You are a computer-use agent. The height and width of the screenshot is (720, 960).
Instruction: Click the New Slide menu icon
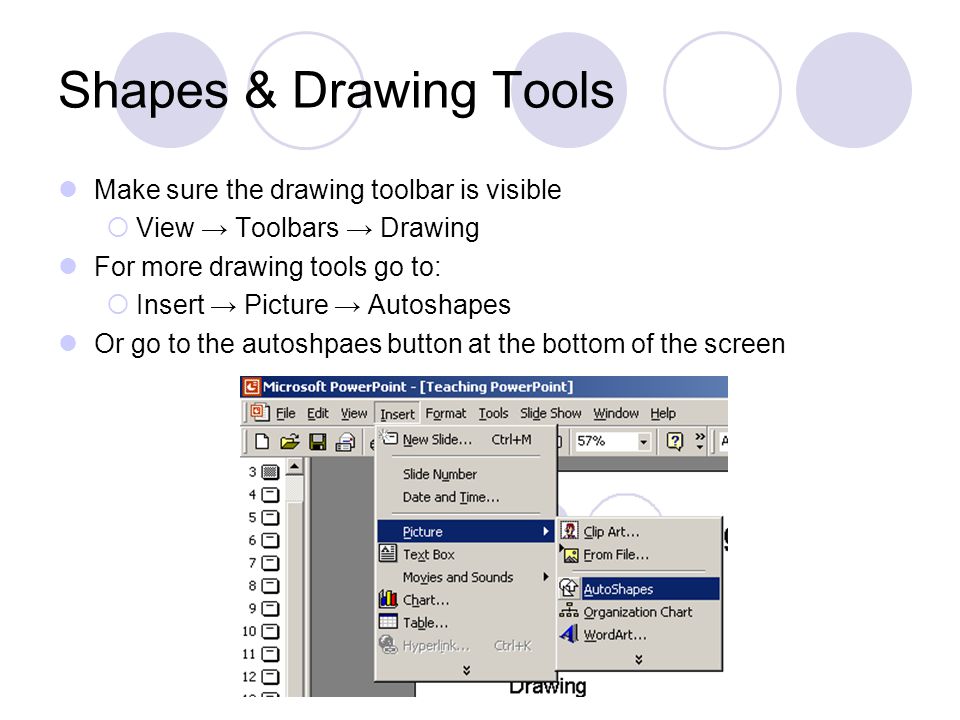(389, 438)
